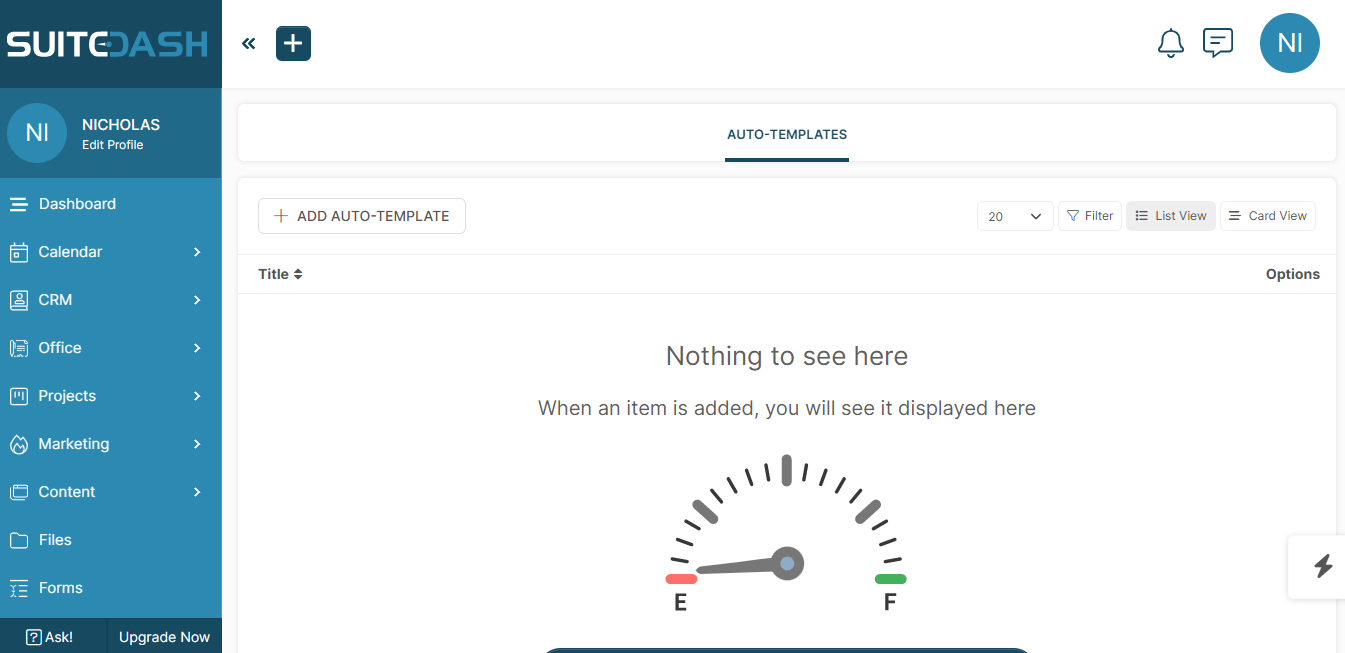Click the Ask! help button
The width and height of the screenshot is (1345, 653).
49,637
